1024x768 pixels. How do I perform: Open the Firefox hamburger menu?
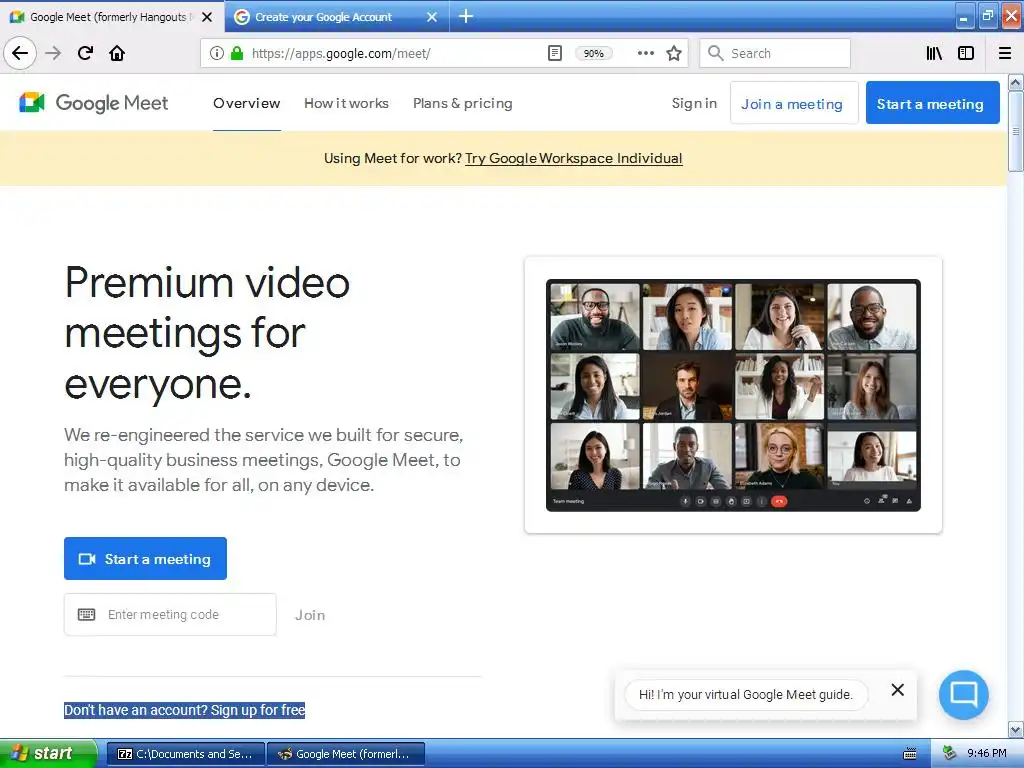point(1005,54)
